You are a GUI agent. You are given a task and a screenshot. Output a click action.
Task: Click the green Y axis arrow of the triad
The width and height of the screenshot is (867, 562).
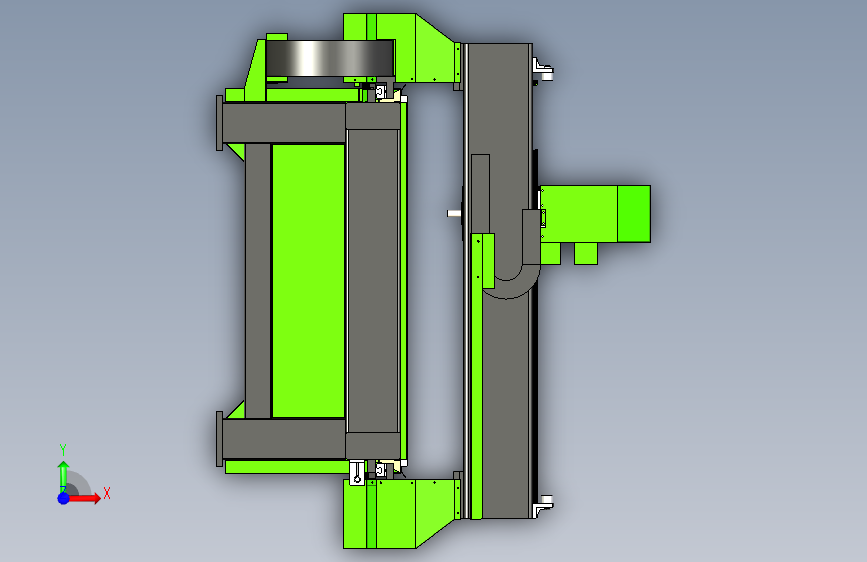pyautogui.click(x=63, y=476)
